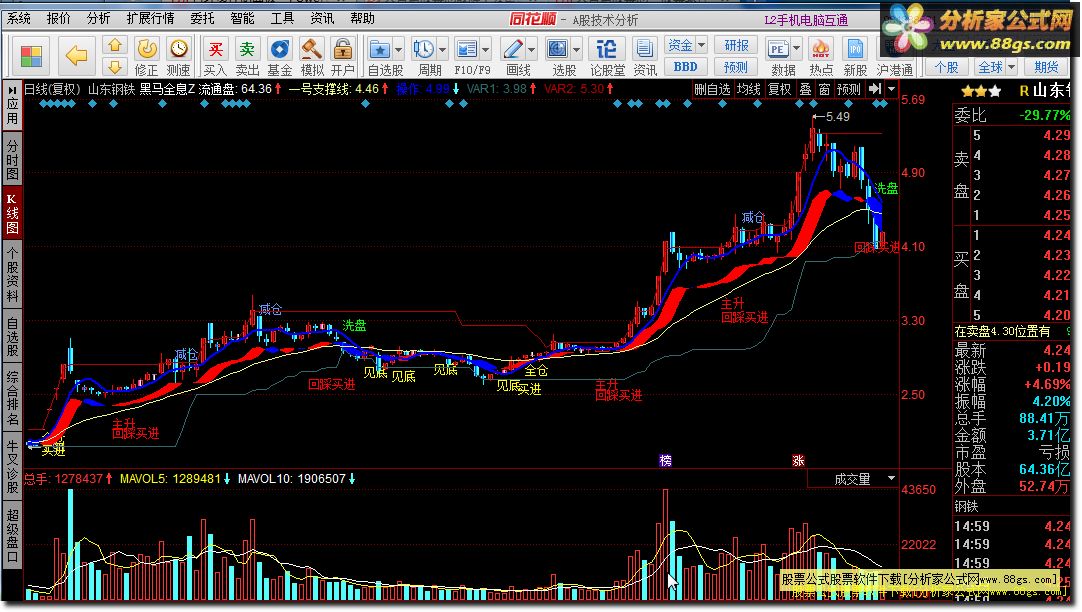Click the four-color home grid icon

pos(31,55)
